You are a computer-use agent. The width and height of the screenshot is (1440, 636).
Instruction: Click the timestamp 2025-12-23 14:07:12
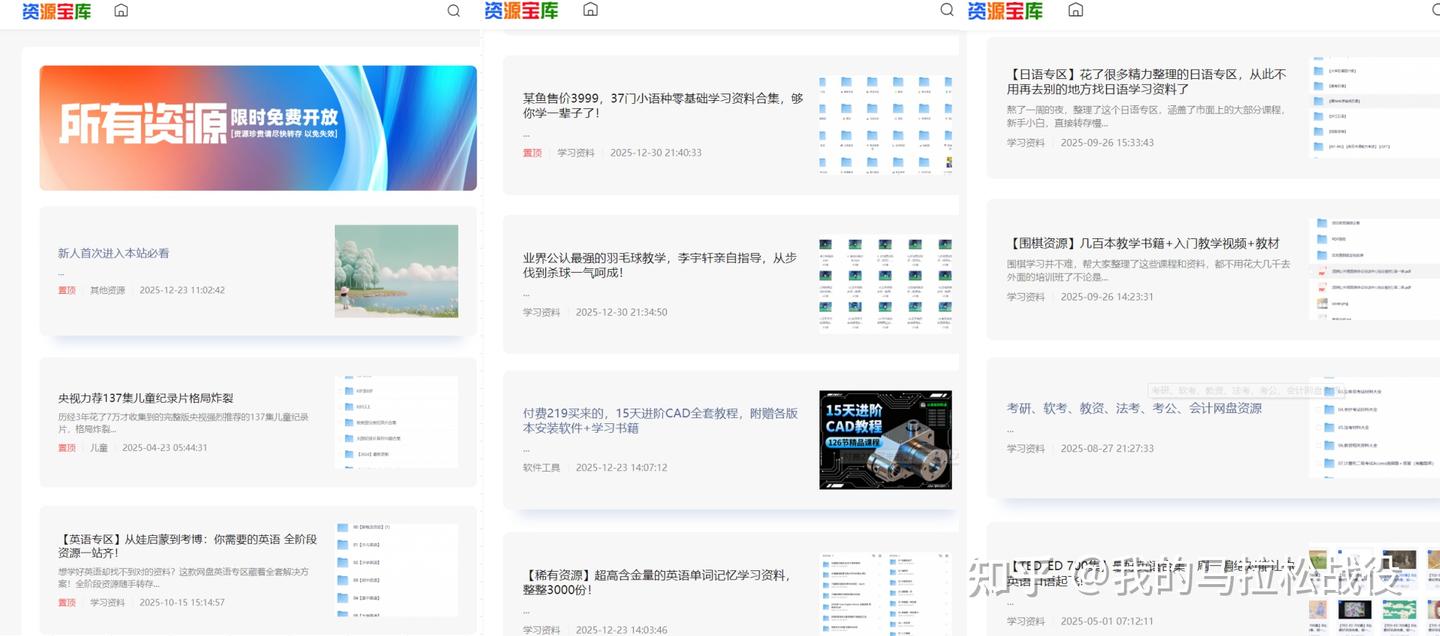coord(621,467)
